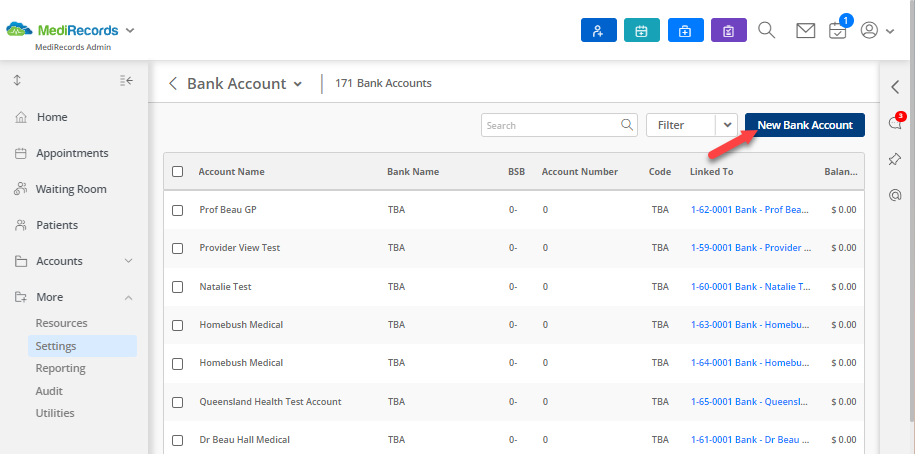Select checkbox for Homebush Medical 1-63-0001 row
Screen dimensions: 915x454
[x=177, y=325]
